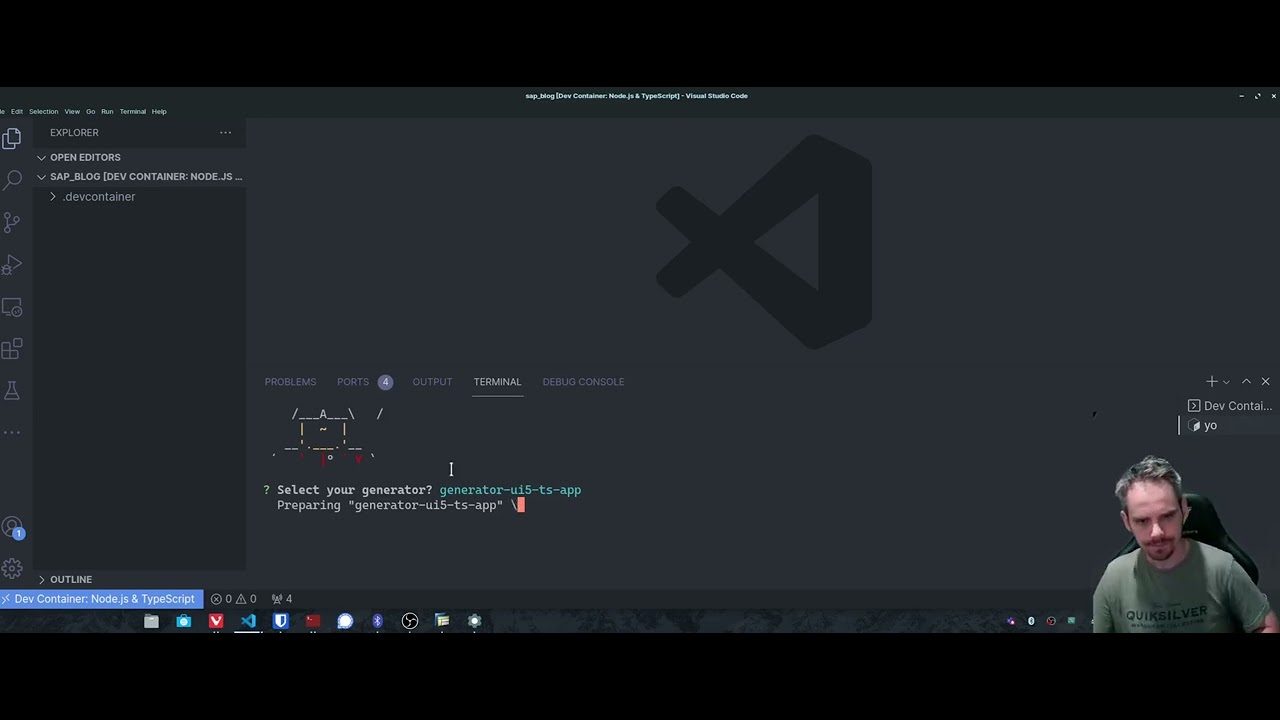Expand the Outline section
Image resolution: width=1280 pixels, height=720 pixels.
[140, 579]
